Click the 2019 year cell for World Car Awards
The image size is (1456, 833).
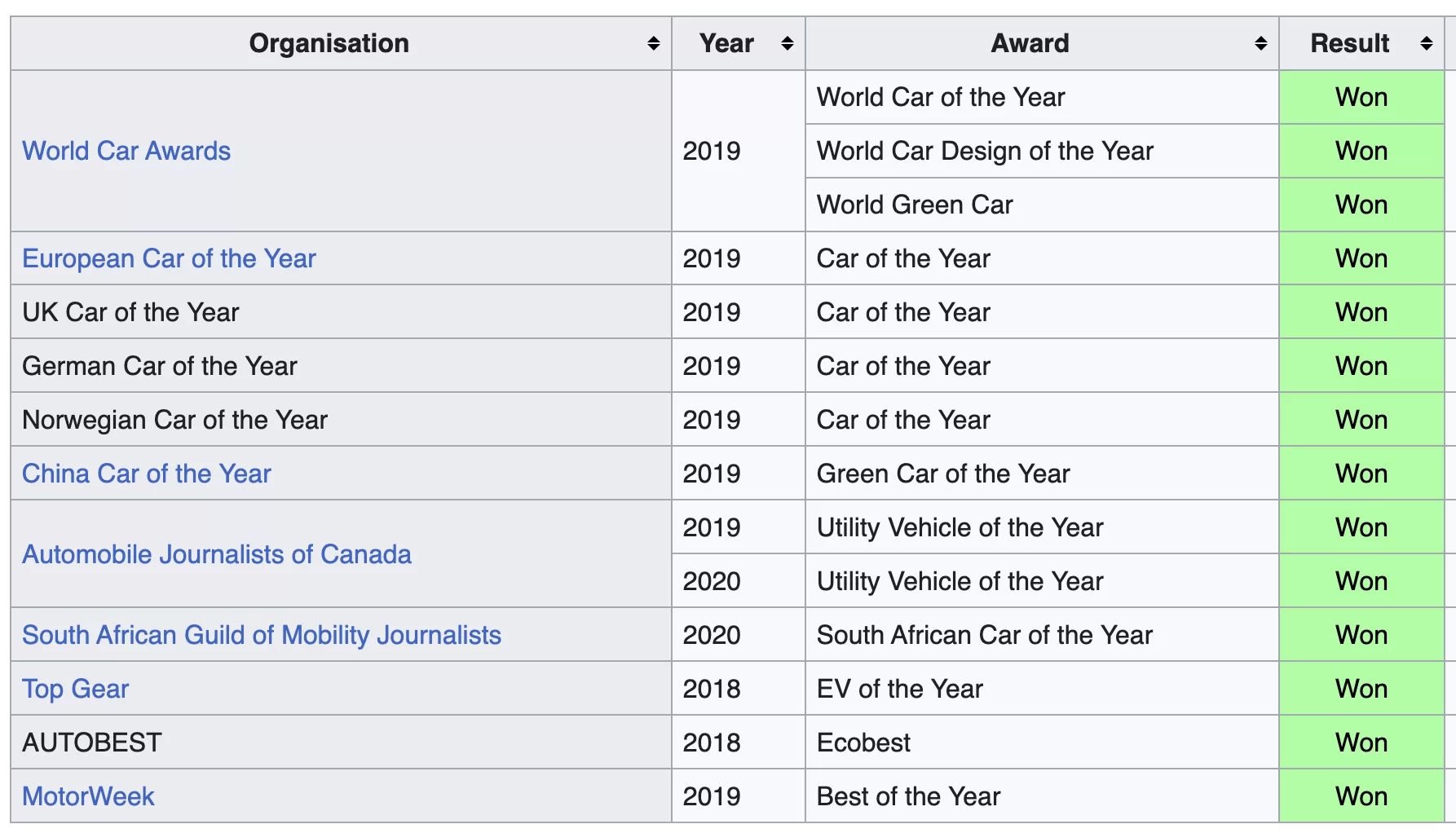739,151
